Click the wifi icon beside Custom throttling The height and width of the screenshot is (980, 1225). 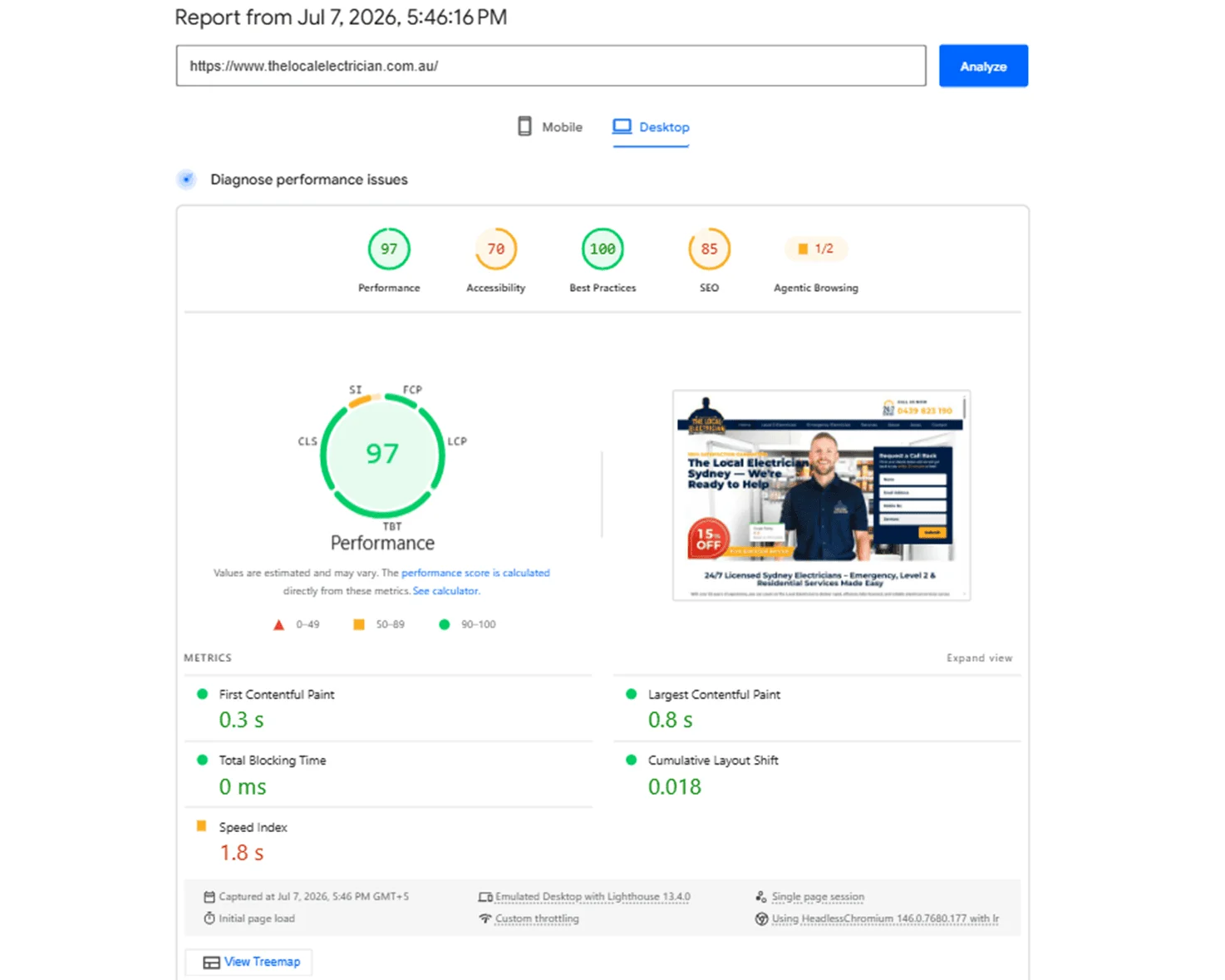(485, 918)
